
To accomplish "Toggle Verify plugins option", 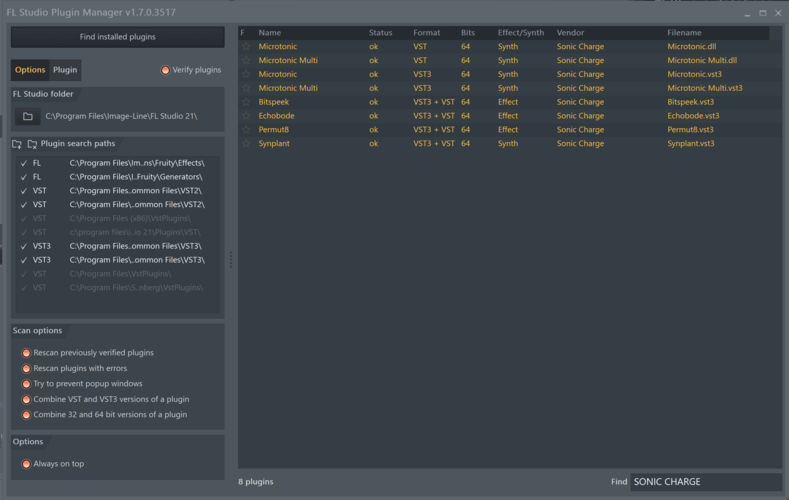I will click(165, 70).
